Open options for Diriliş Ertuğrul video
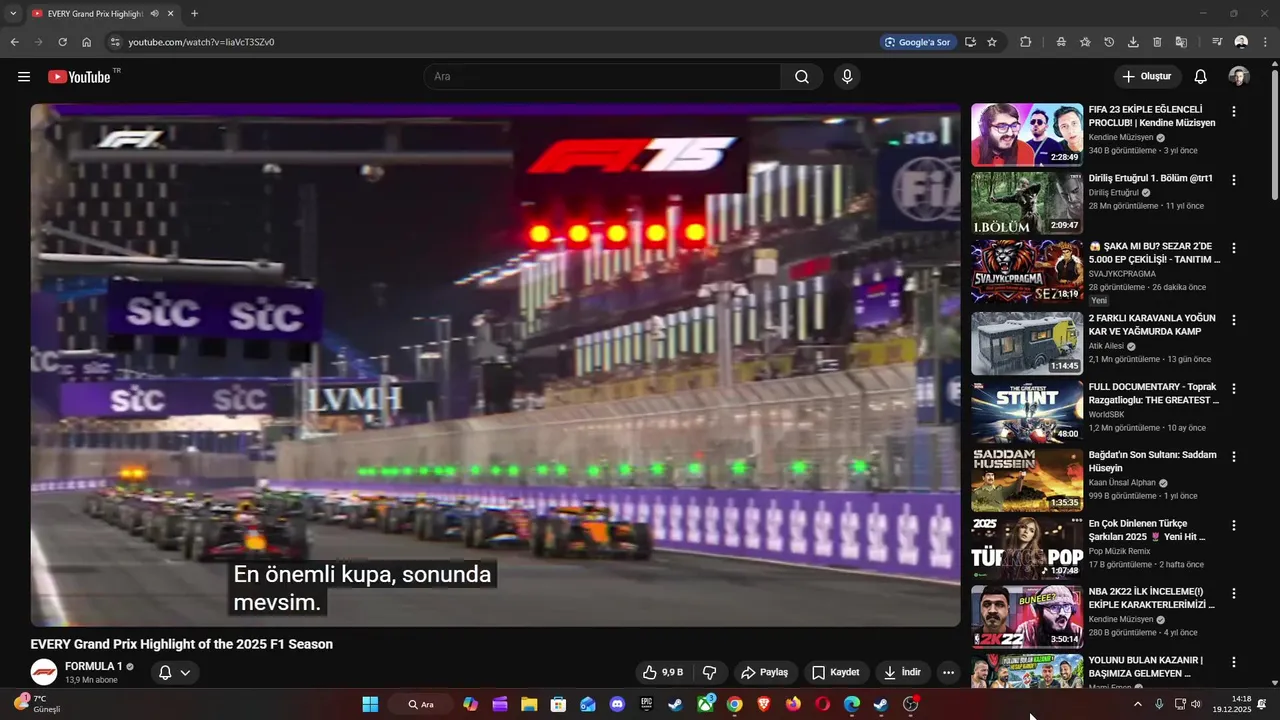Image resolution: width=1280 pixels, height=720 pixels. 1234,180
